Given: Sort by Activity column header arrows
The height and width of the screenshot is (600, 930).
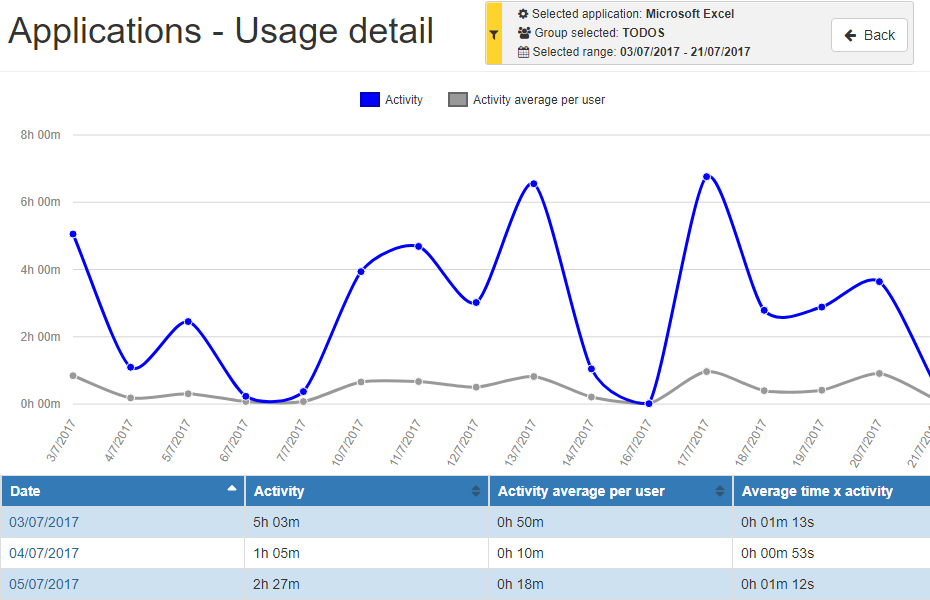Looking at the screenshot, I should pyautogui.click(x=476, y=491).
